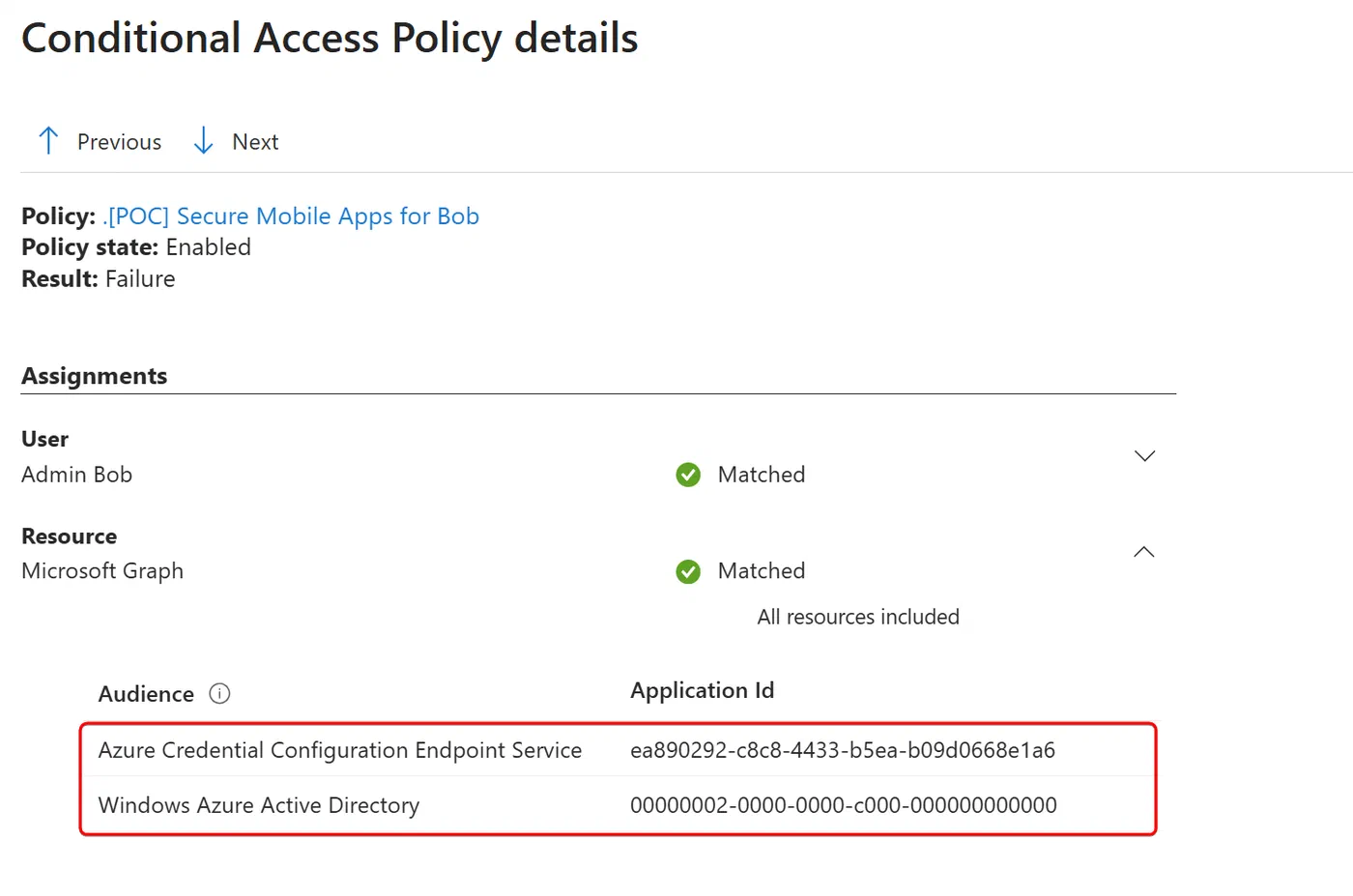The height and width of the screenshot is (896, 1353).
Task: Click Matched status for Resource
Action: click(762, 571)
